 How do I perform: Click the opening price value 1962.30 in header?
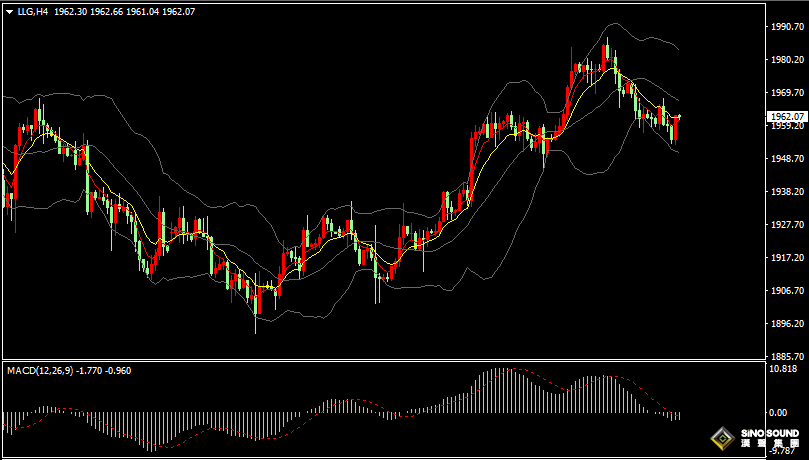(73, 13)
